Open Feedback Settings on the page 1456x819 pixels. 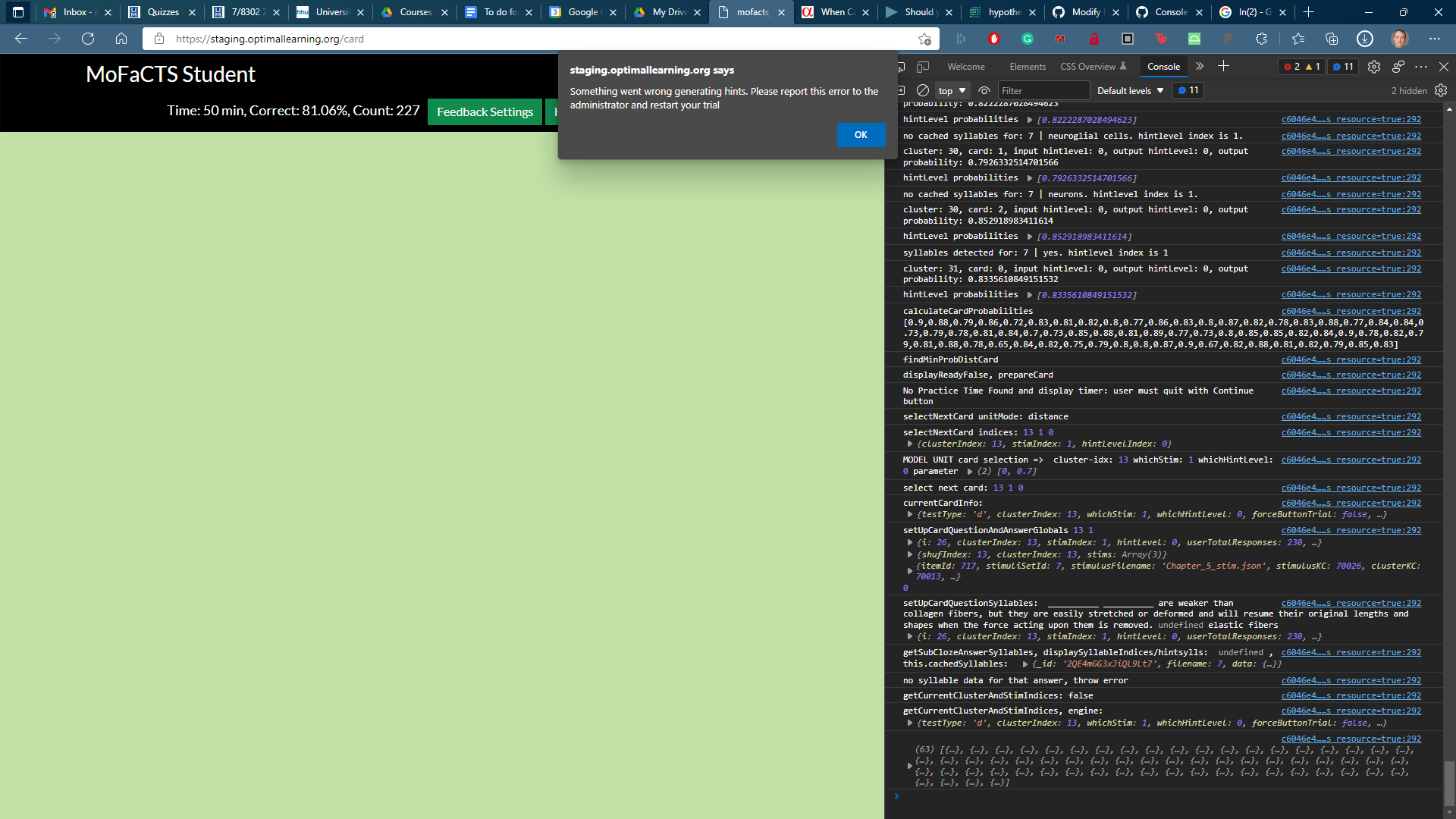[x=485, y=111]
